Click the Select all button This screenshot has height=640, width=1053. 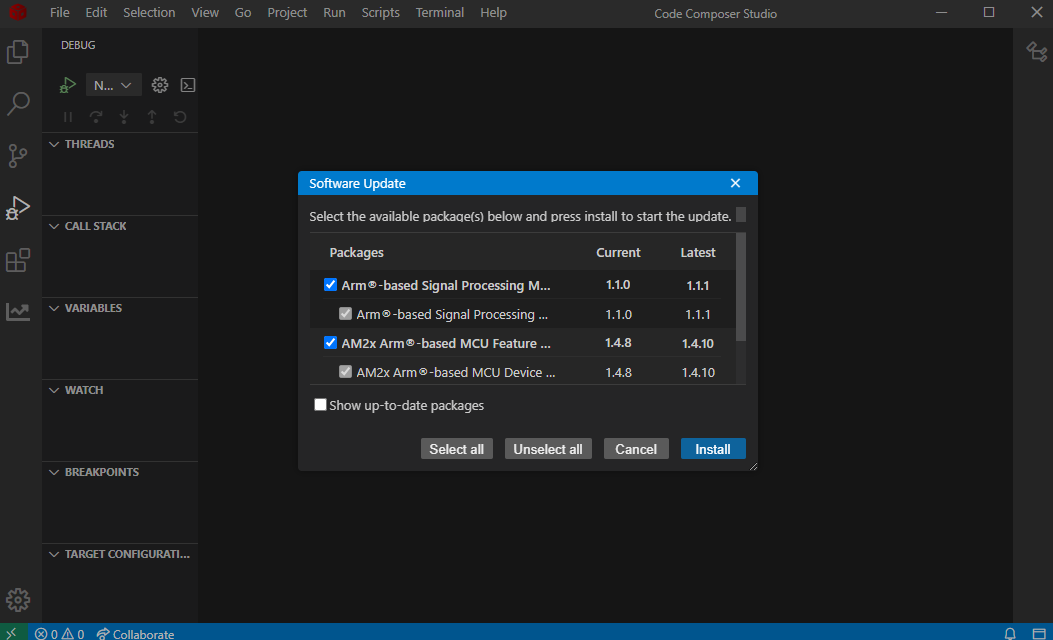click(x=457, y=449)
